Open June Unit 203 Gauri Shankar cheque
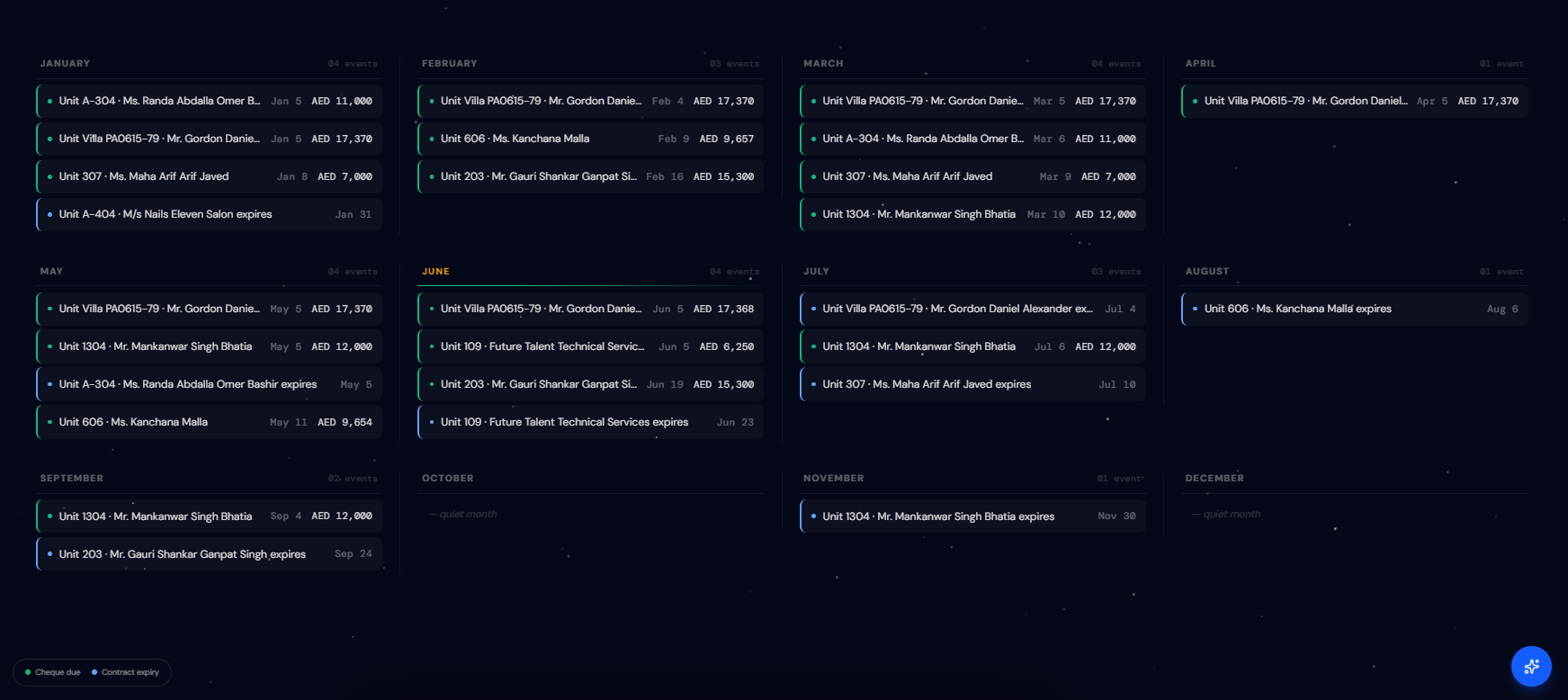The height and width of the screenshot is (700, 1568). (x=591, y=384)
